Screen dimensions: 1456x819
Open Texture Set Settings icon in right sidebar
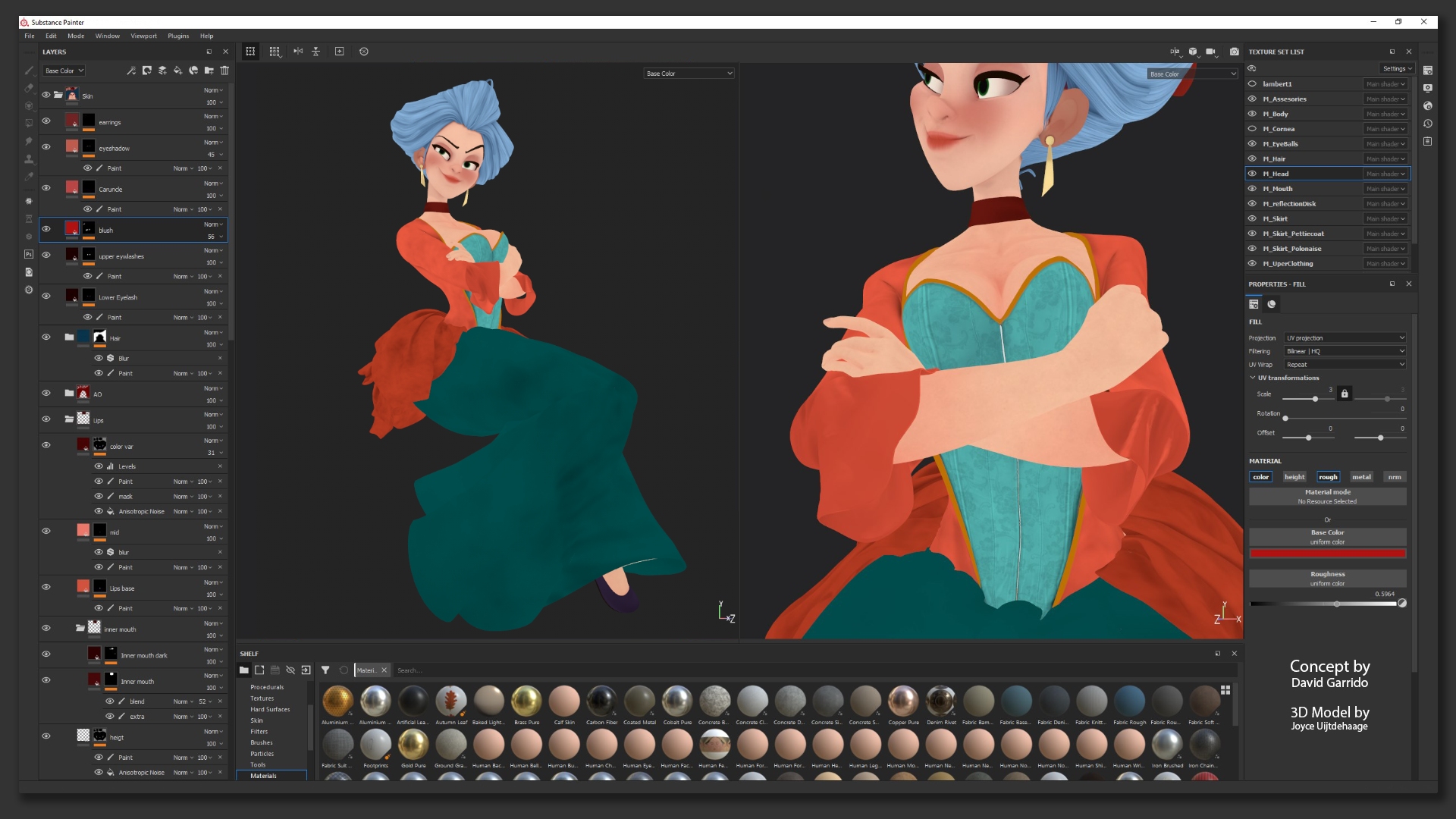coord(1428,71)
